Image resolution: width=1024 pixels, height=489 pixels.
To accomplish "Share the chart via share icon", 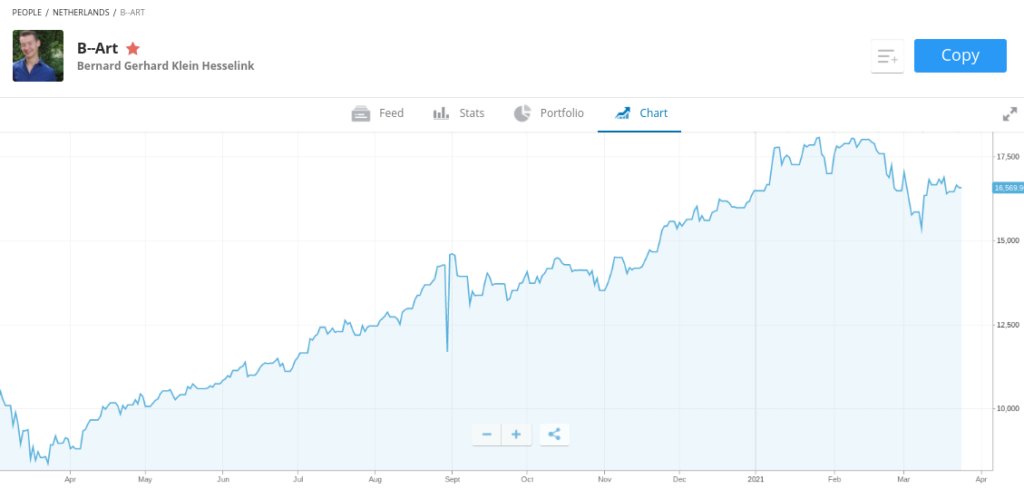I will tap(554, 434).
